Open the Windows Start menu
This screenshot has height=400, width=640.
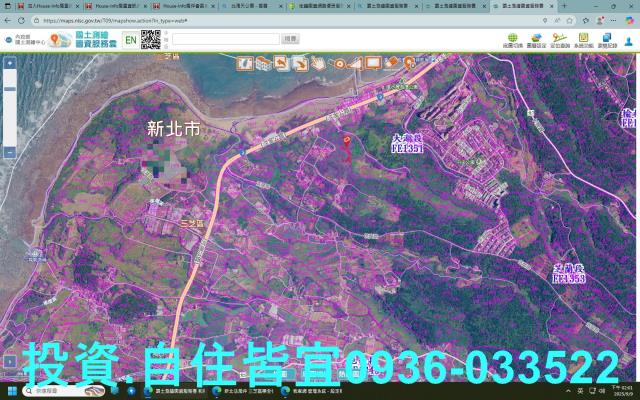pyautogui.click(x=12, y=392)
